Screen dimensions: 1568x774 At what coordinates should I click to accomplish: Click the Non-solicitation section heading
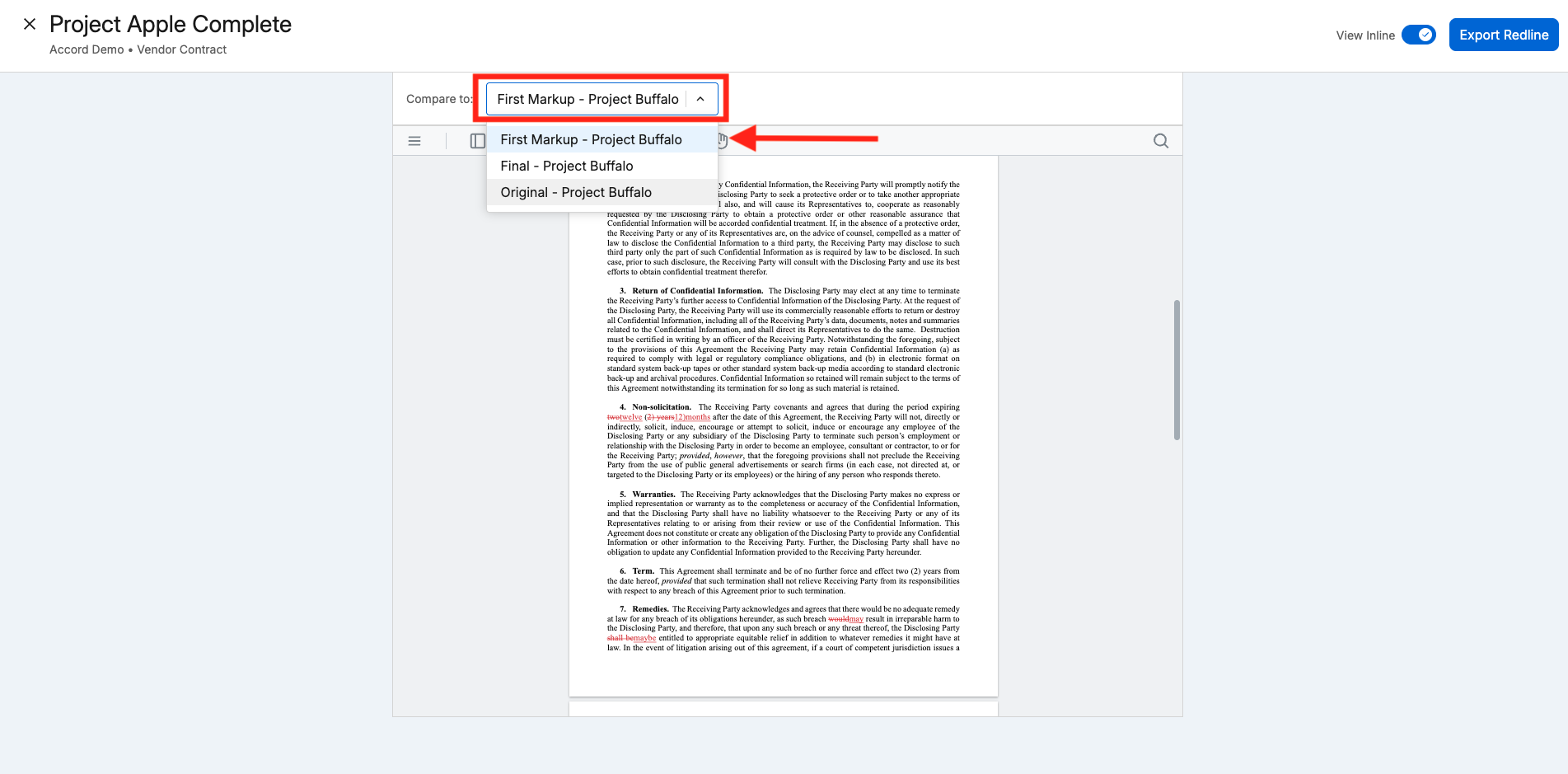point(662,407)
